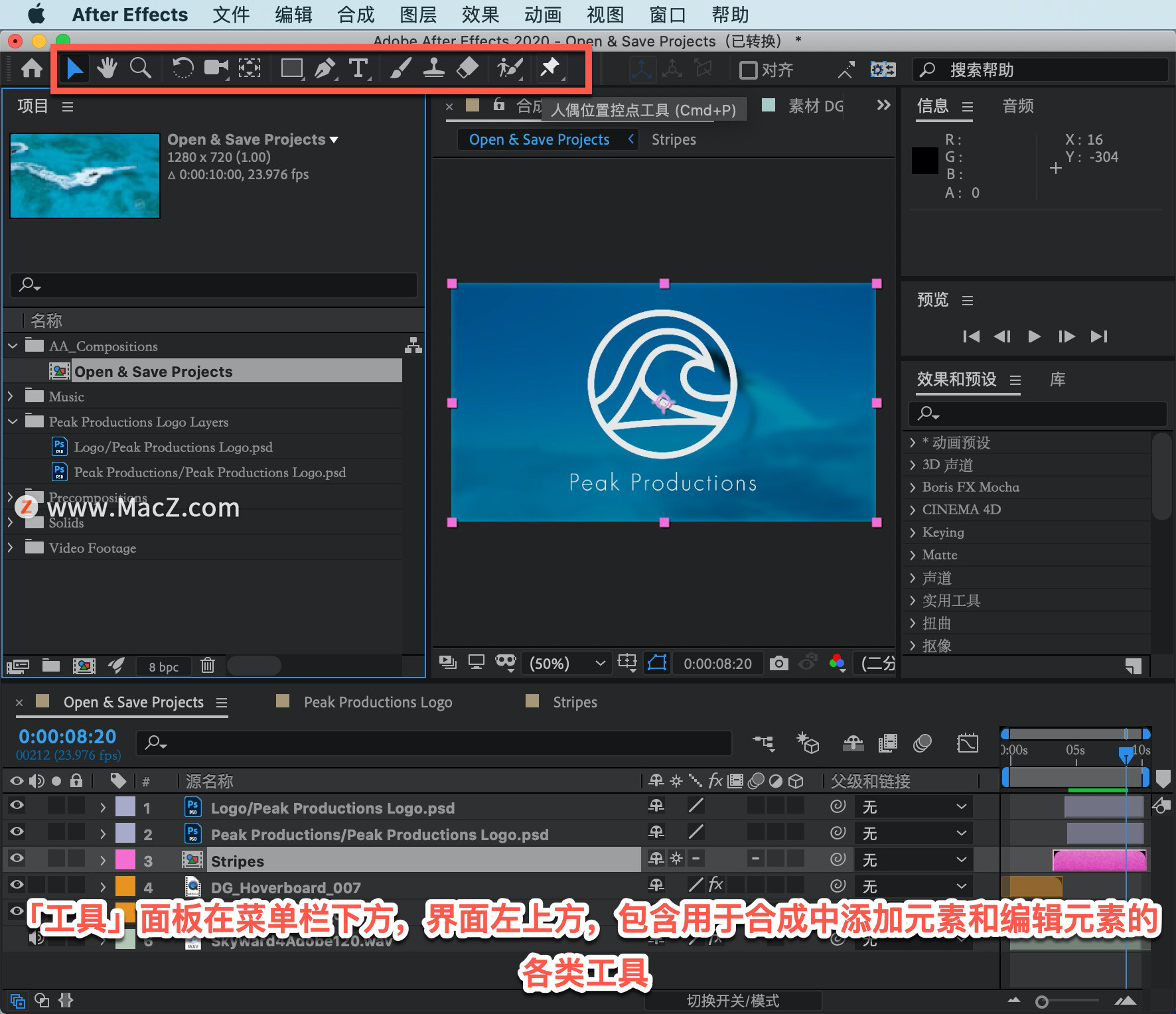Select the Roto Brush tool

(510, 68)
